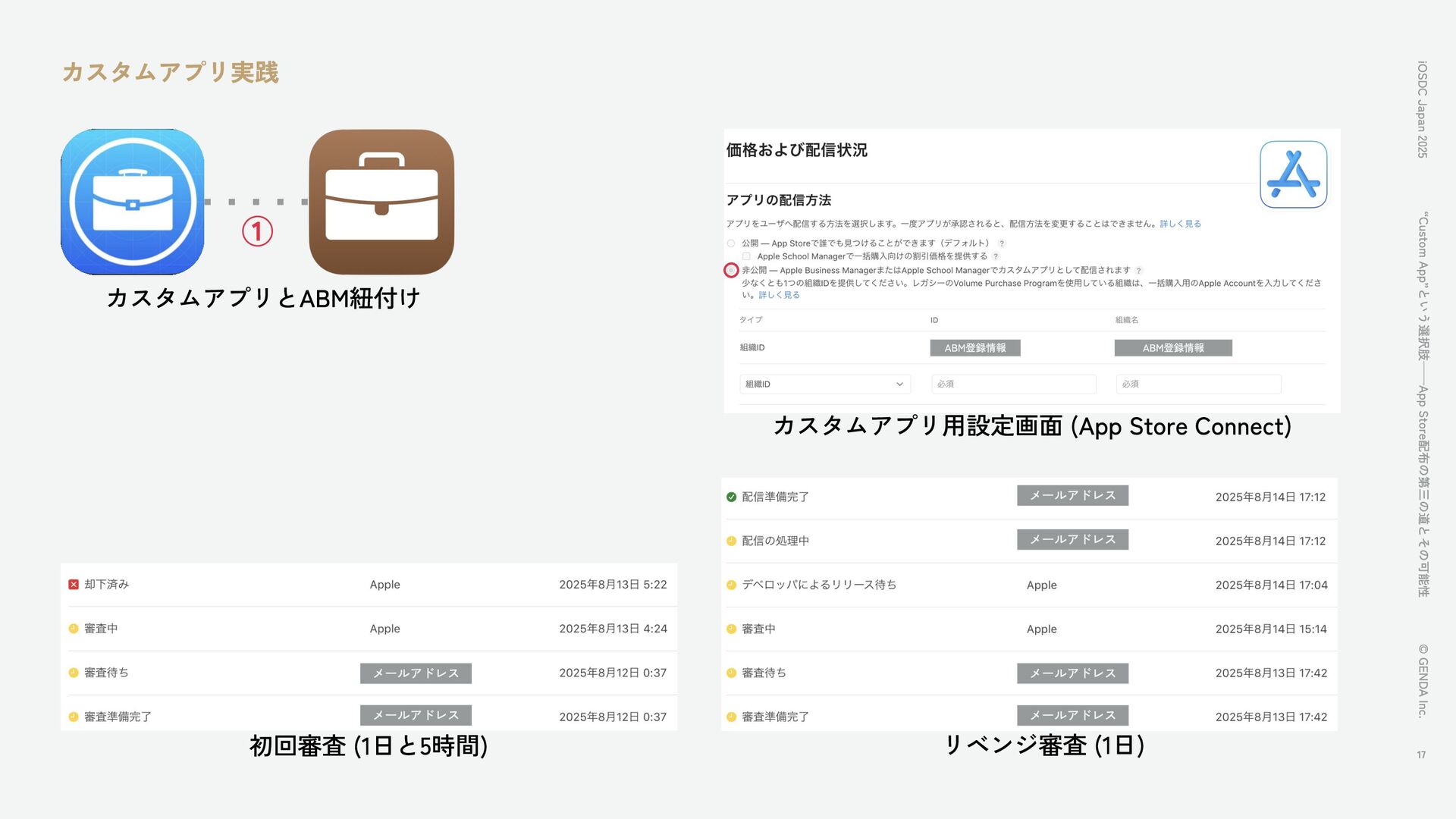Click the タイプ column header
Viewport: 1456px width, 819px height.
tap(752, 320)
